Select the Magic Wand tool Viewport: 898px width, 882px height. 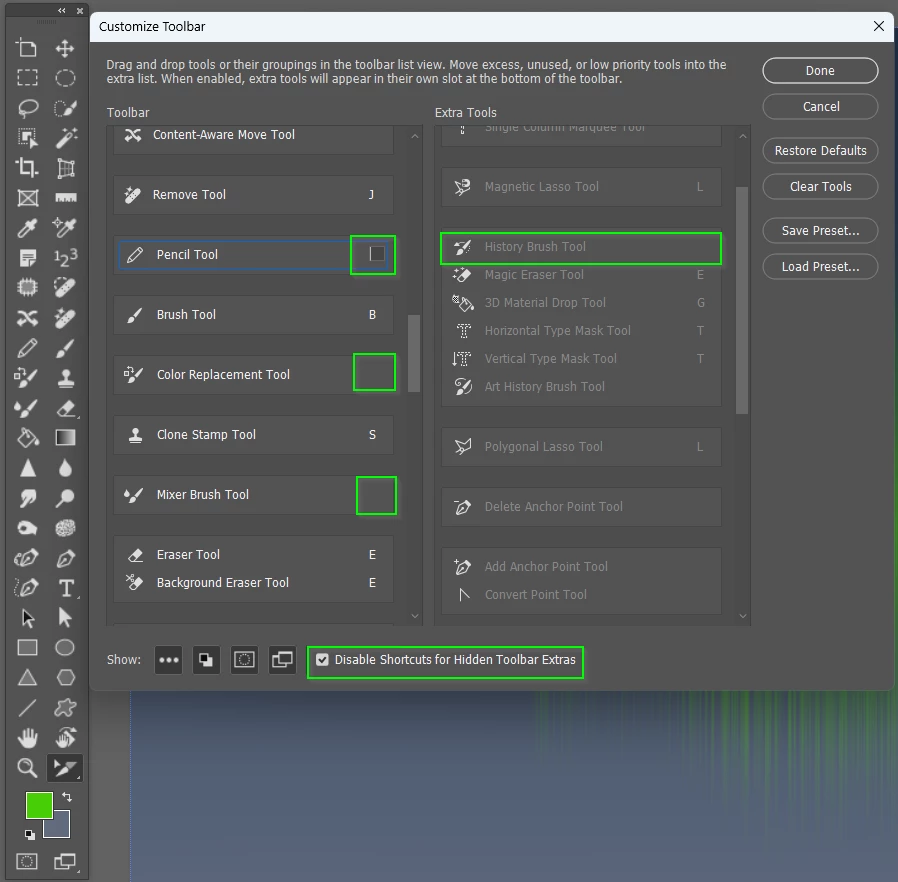tap(66, 138)
